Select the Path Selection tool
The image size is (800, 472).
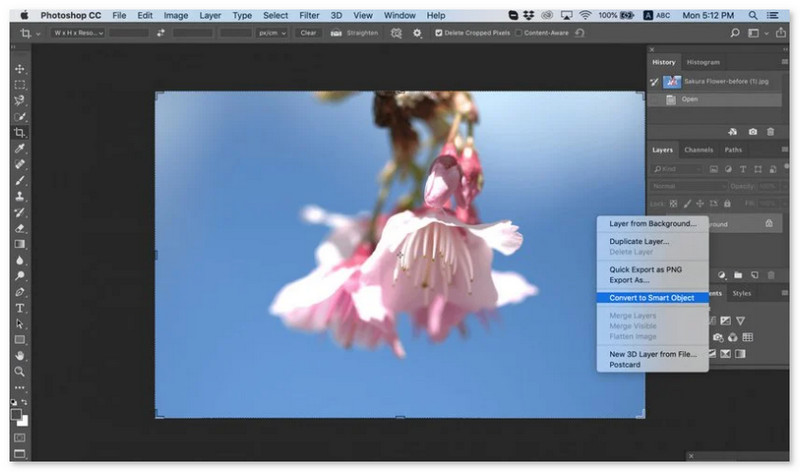[x=20, y=324]
